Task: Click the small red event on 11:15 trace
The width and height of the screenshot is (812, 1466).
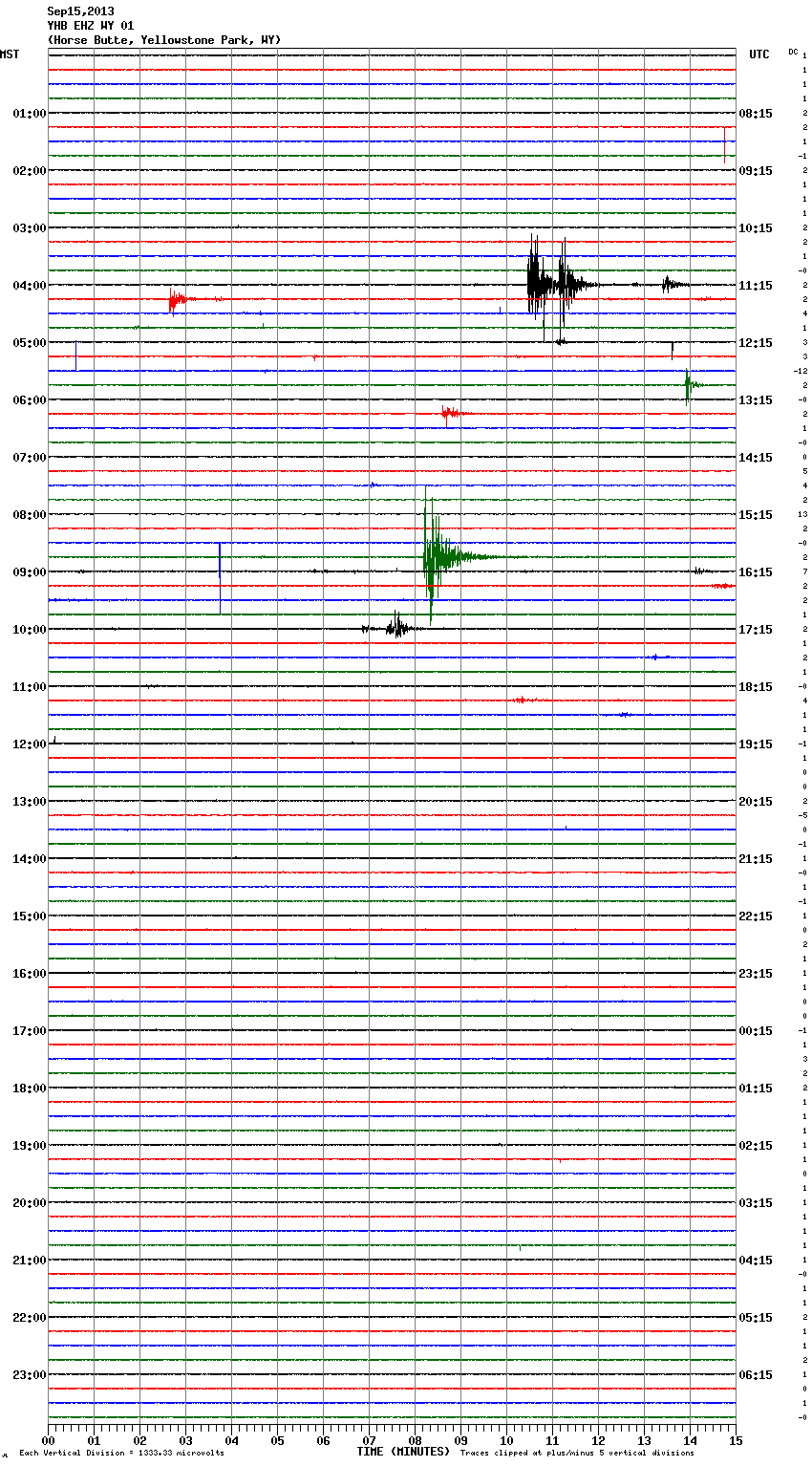Action: point(524,700)
